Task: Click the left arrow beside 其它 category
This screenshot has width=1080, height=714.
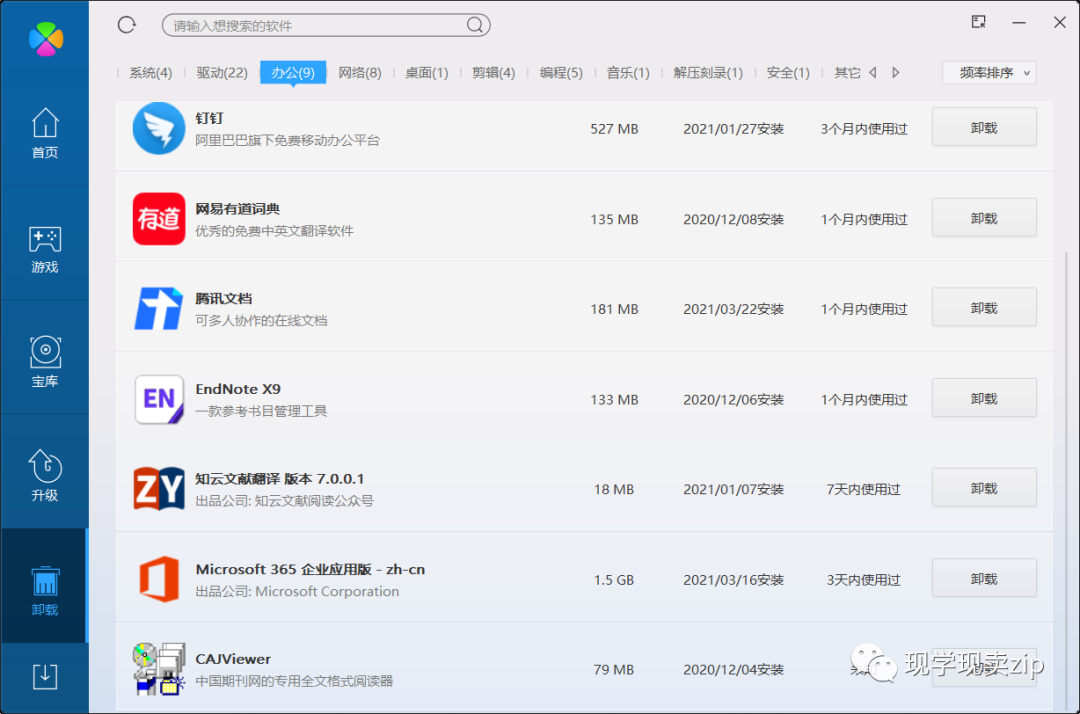Action: [x=871, y=72]
